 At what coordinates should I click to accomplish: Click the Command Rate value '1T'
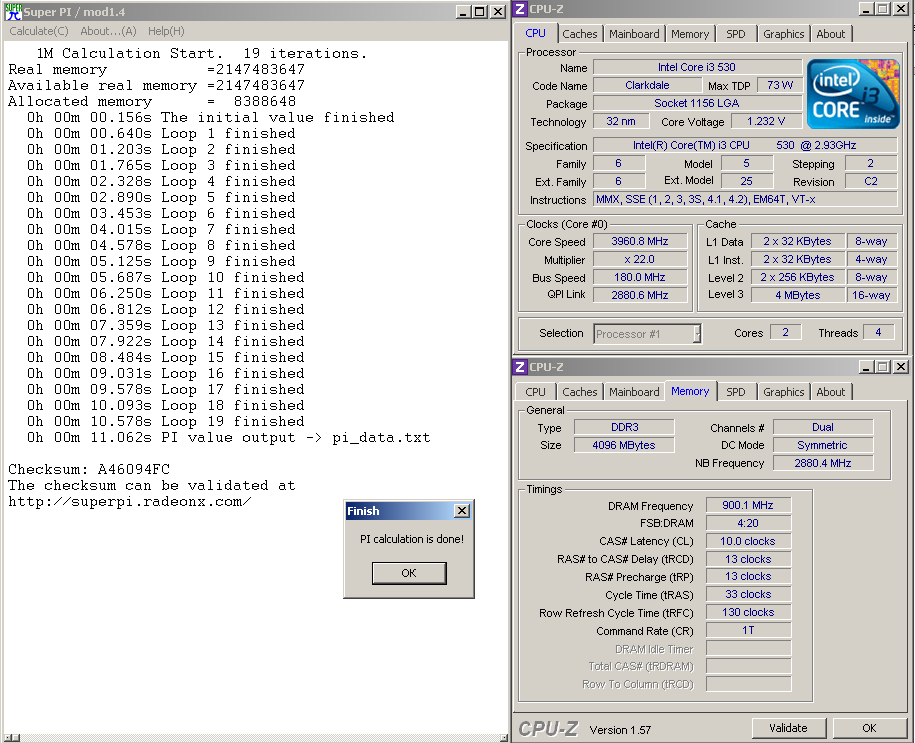coord(748,630)
